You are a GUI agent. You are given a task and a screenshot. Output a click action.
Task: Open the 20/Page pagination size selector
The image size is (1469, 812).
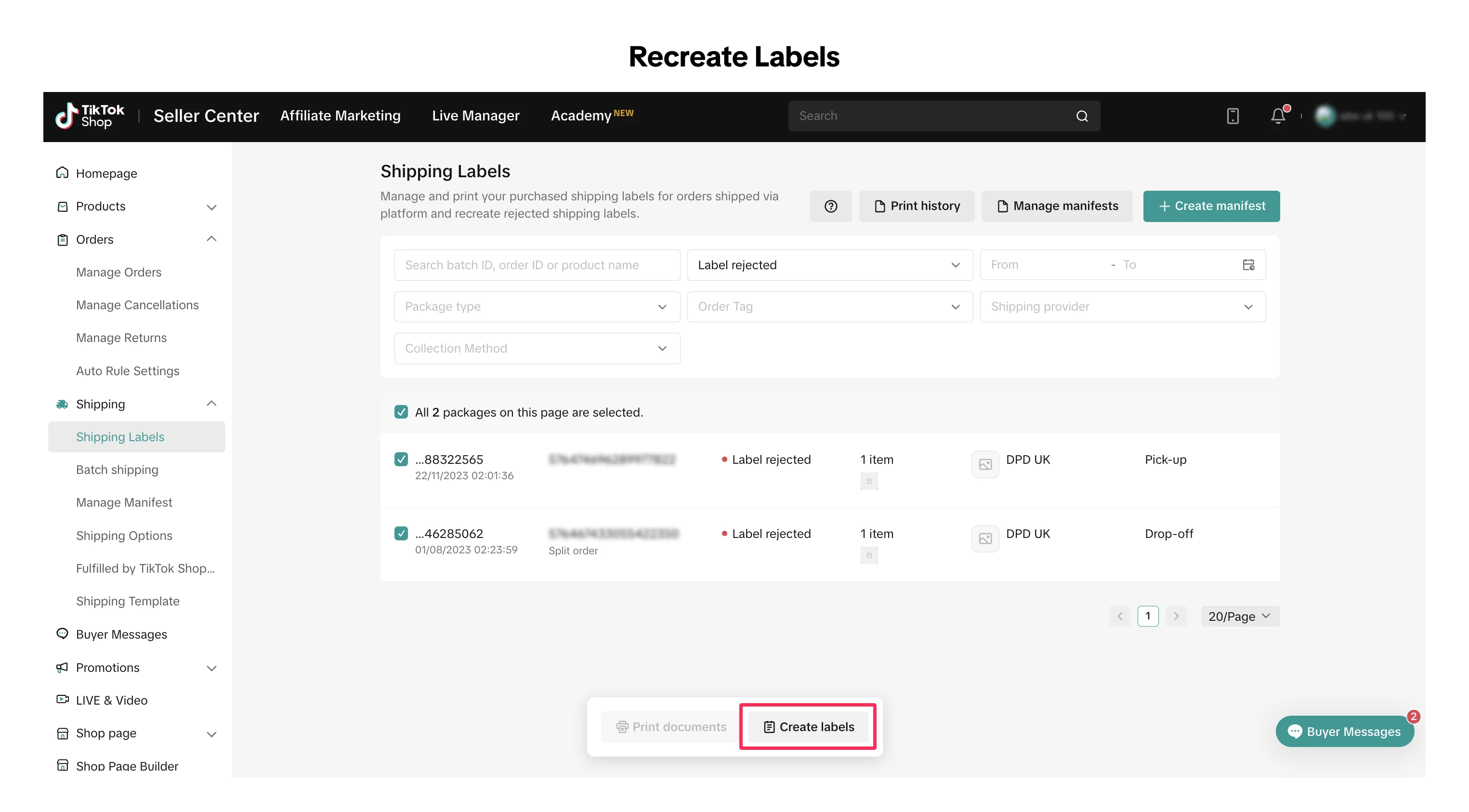click(x=1239, y=616)
